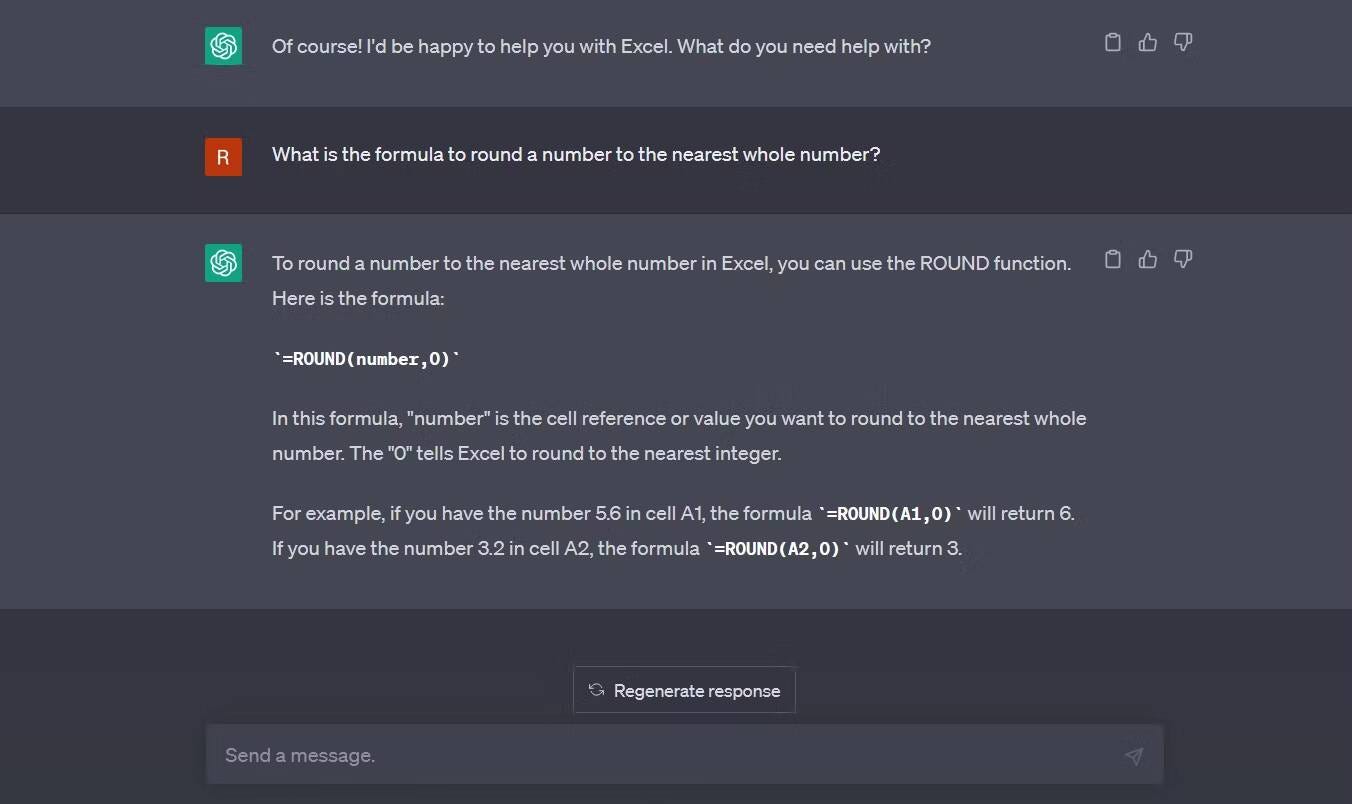Copy the ROUND function answer to clipboard
1352x804 pixels.
click(x=1112, y=259)
